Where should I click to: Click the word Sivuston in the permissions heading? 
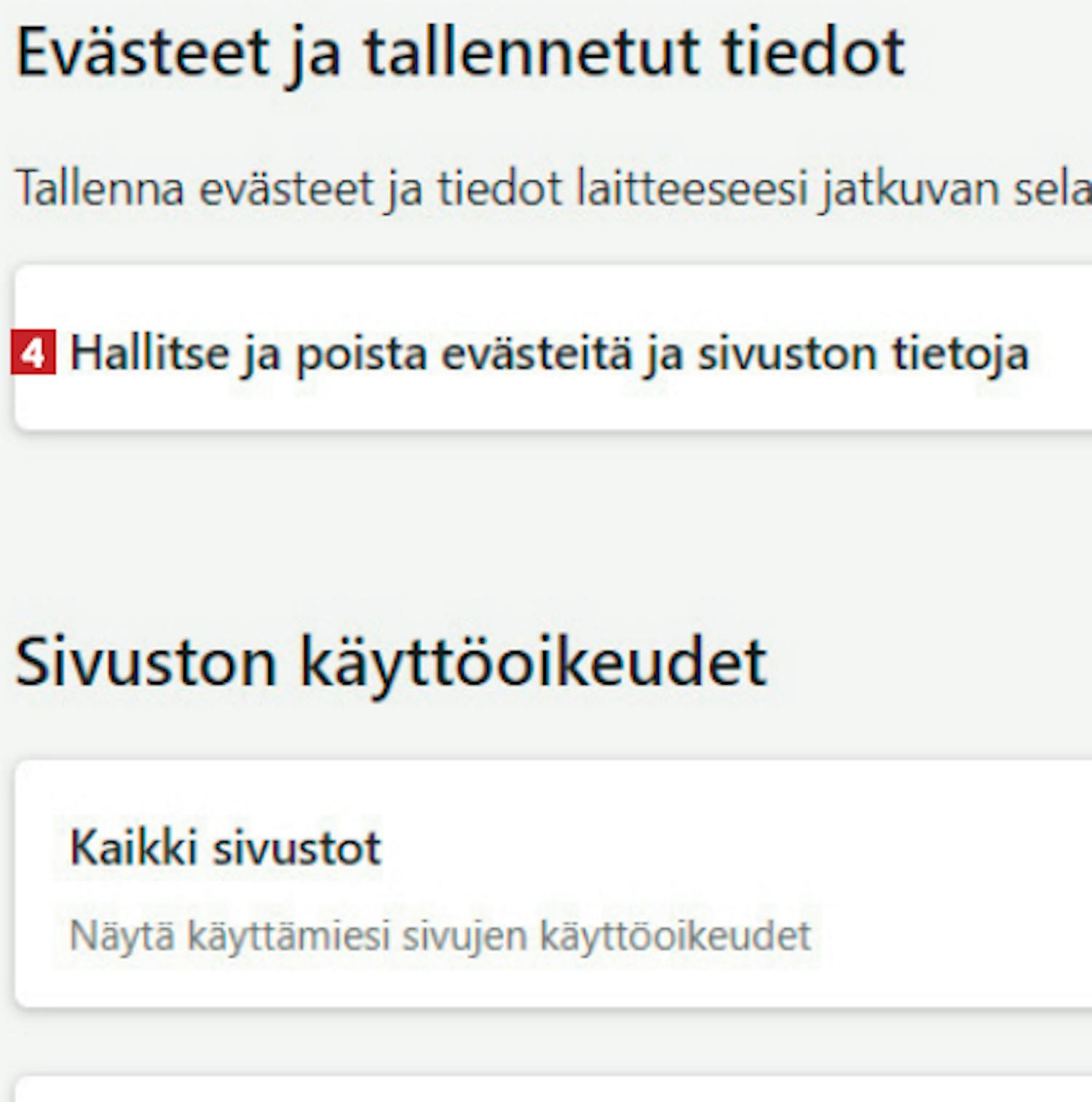click(x=146, y=661)
